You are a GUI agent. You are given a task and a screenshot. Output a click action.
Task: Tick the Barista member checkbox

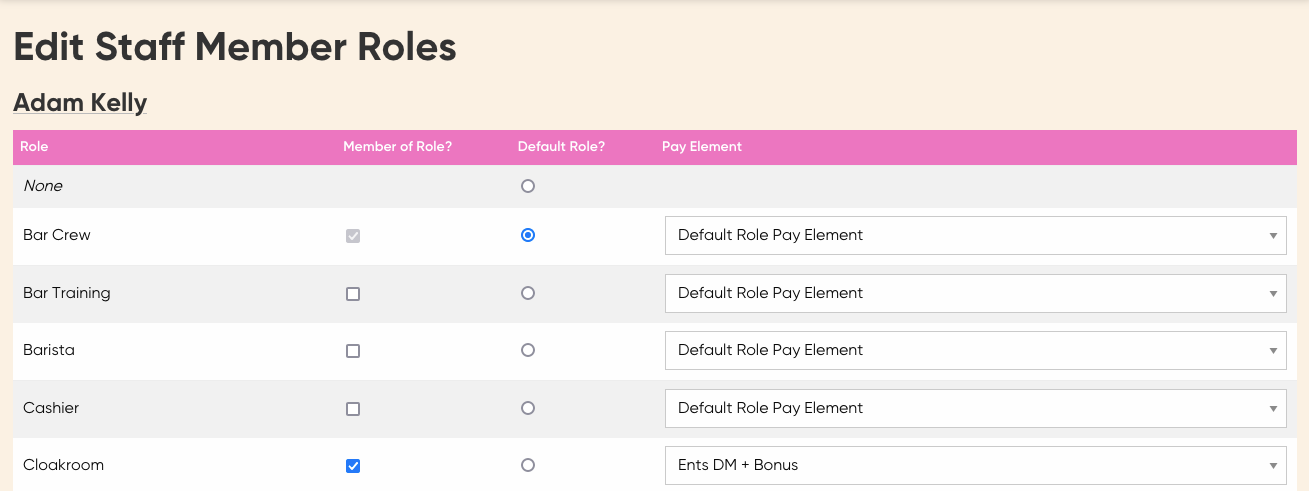pyautogui.click(x=352, y=351)
